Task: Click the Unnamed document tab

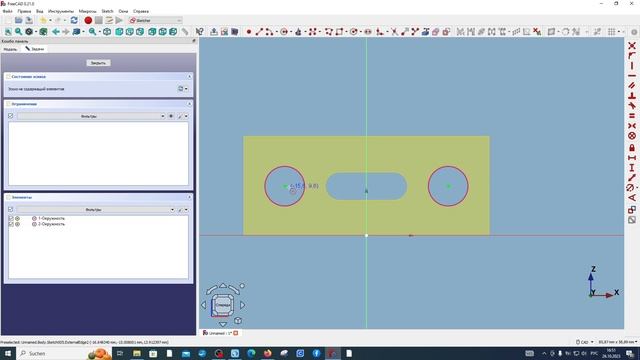Action: [220, 333]
